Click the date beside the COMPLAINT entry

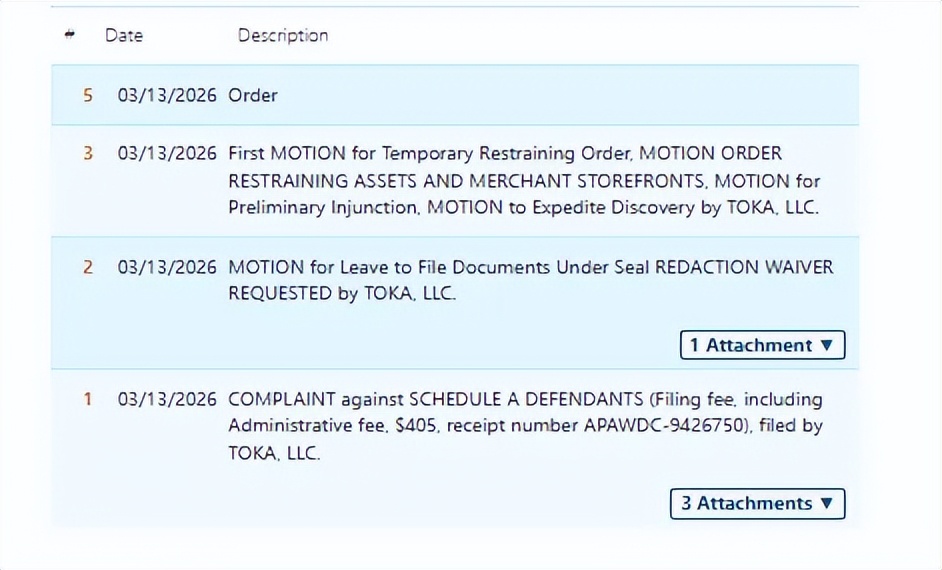point(167,399)
